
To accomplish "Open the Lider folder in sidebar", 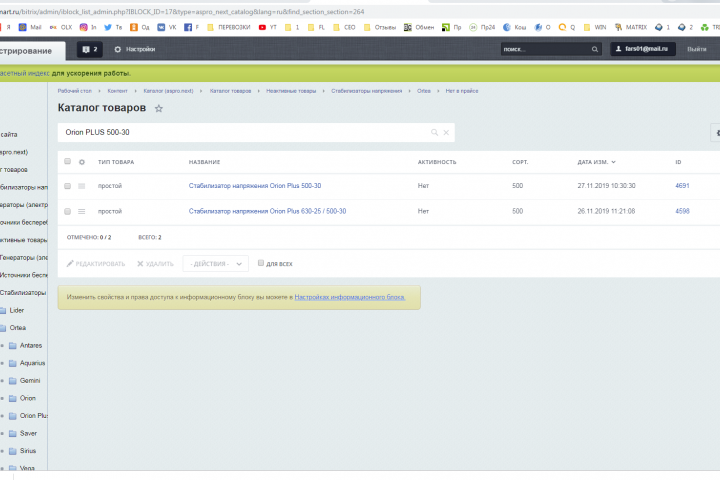I will tap(17, 310).
